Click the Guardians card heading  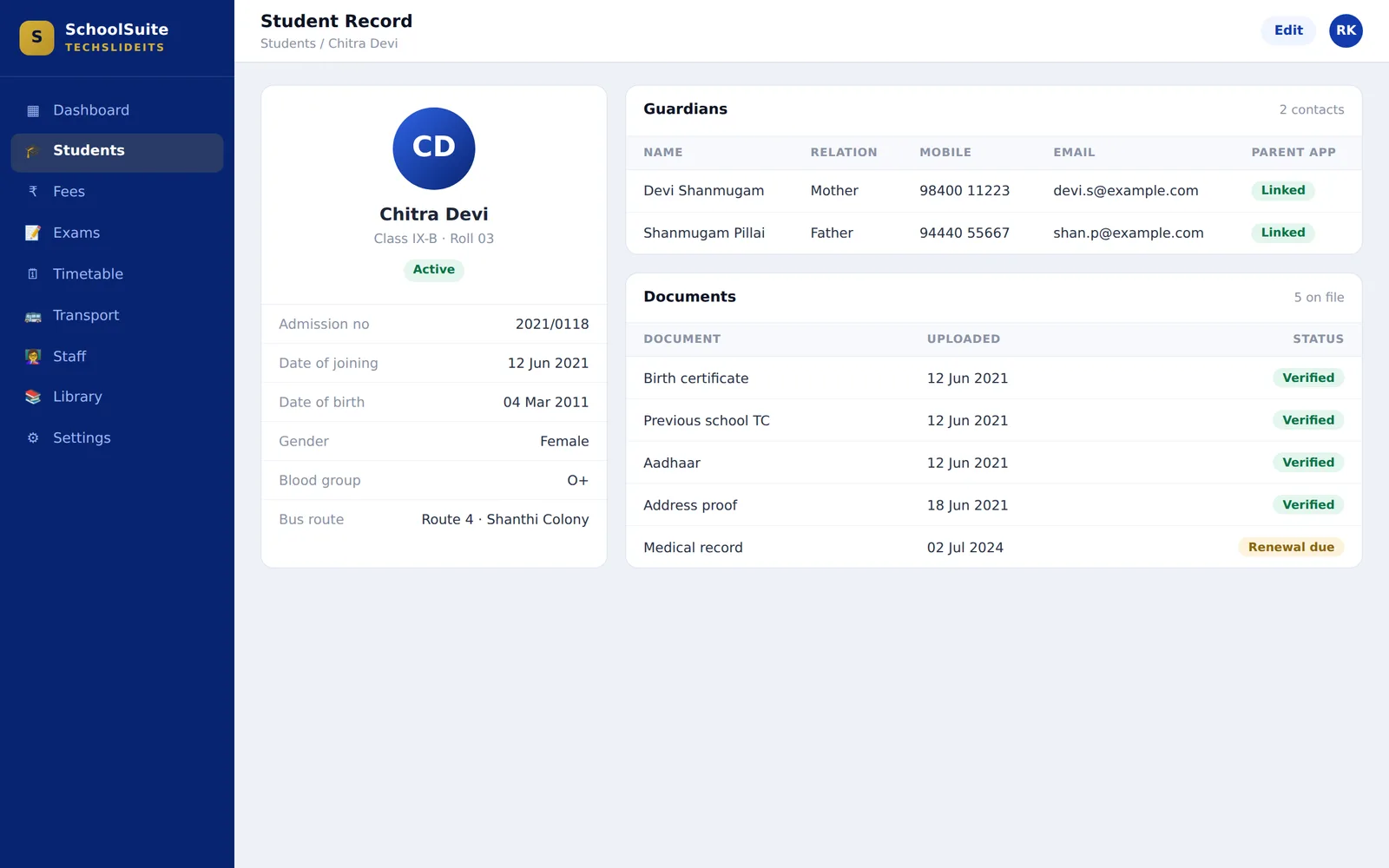pos(686,109)
